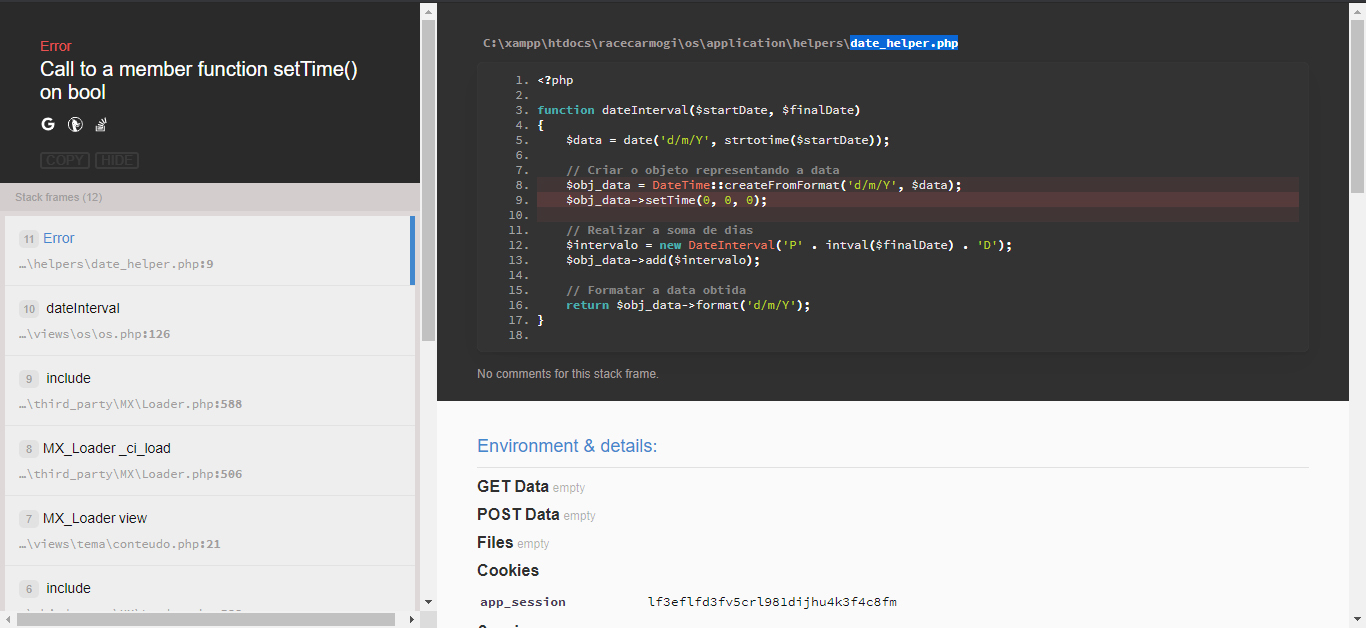Click the 'app_session' cookie name

[x=523, y=602]
